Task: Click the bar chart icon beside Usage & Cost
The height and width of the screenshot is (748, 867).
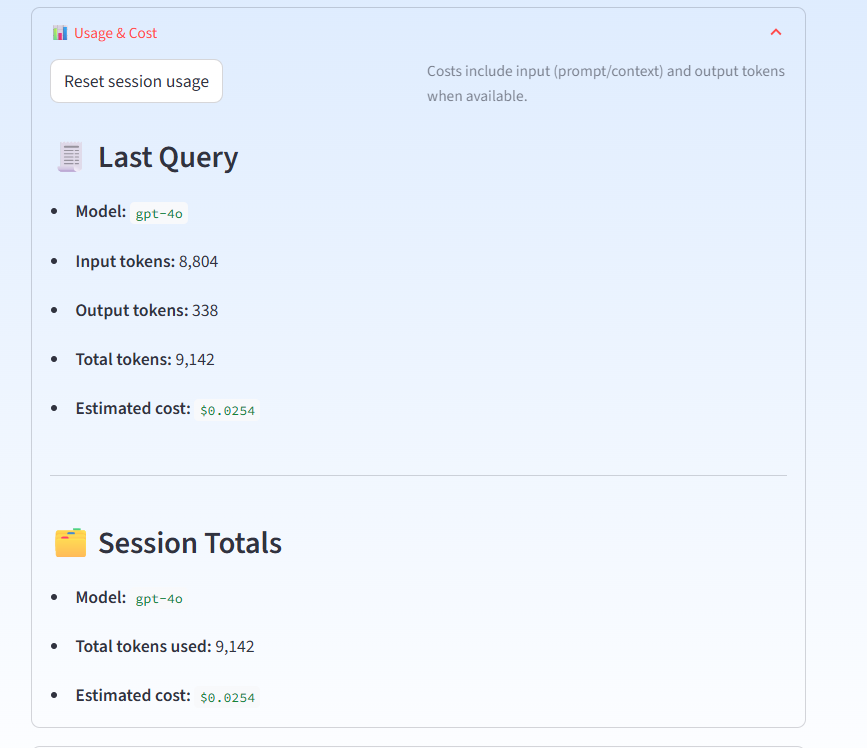Action: 58,32
